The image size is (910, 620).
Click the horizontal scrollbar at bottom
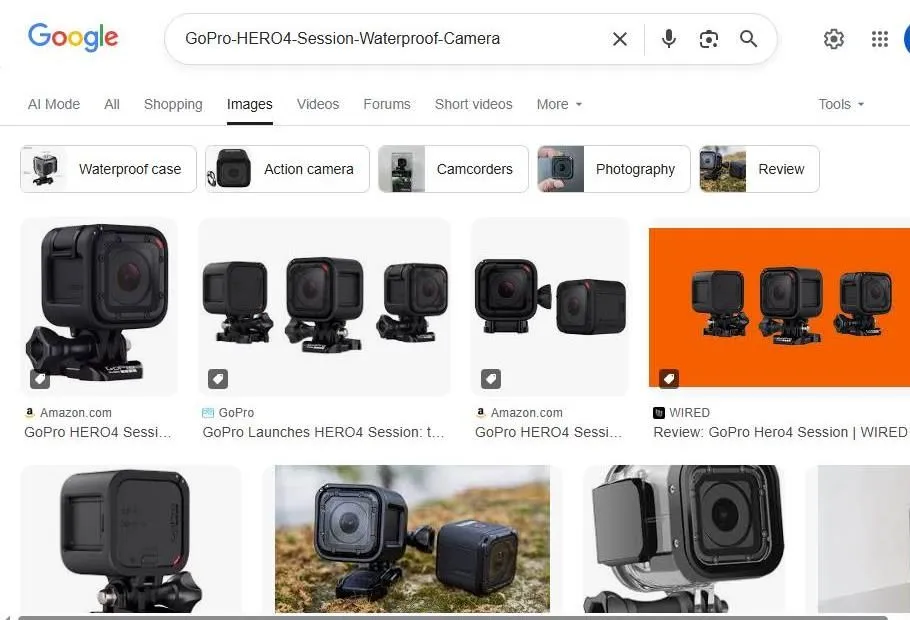pos(453,618)
